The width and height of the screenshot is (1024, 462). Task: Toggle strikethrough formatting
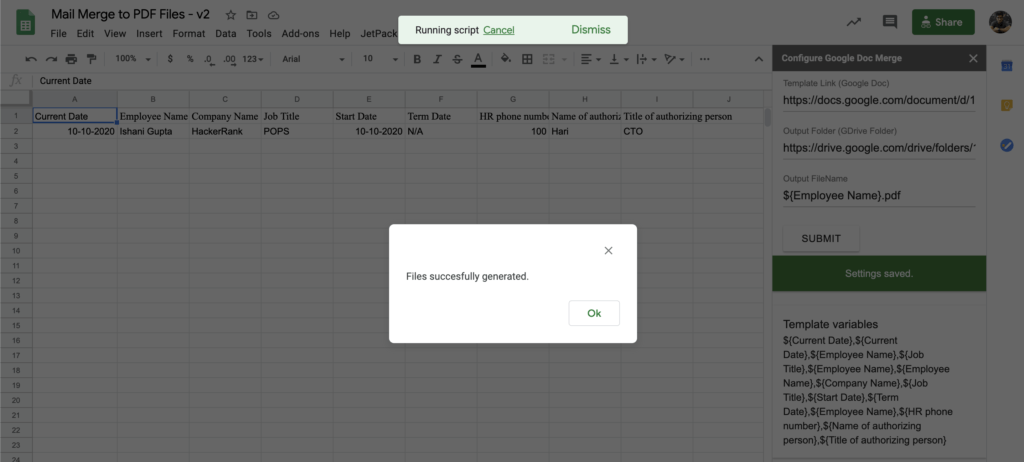tap(457, 59)
